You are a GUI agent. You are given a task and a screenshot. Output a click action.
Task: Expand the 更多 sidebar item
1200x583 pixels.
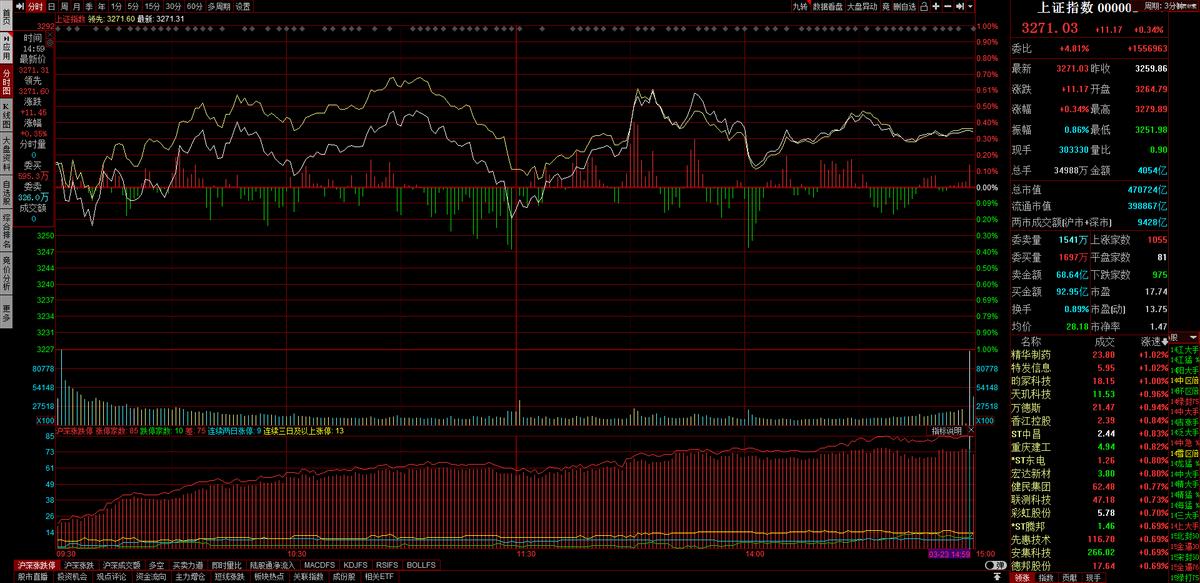tap(6, 312)
